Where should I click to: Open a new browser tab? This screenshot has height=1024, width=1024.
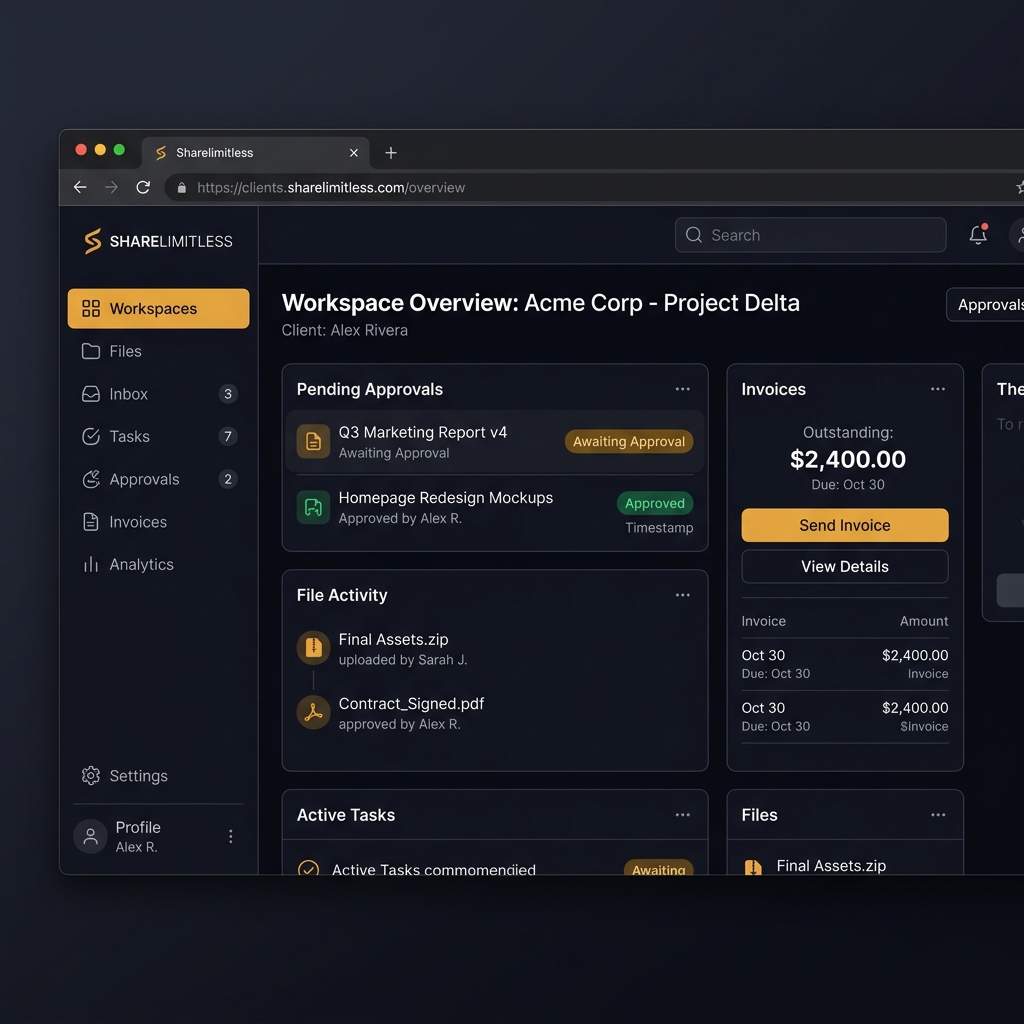point(391,153)
